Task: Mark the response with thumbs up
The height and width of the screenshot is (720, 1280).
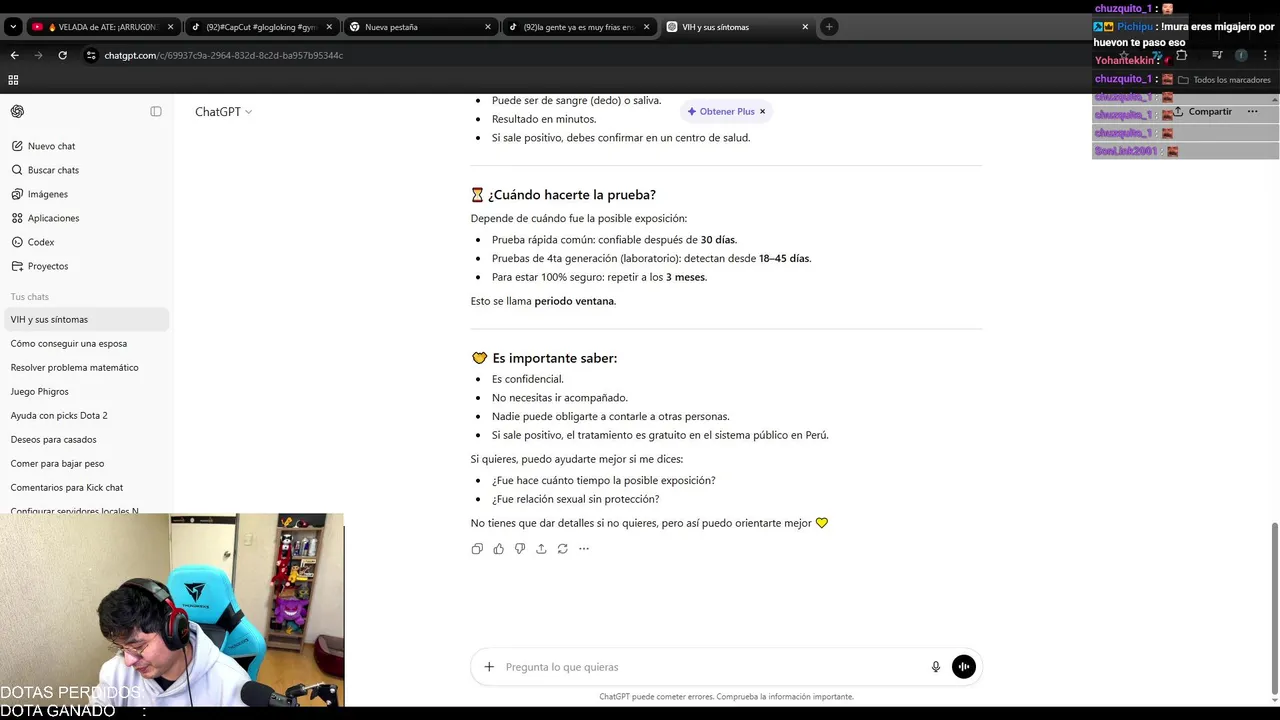Action: point(498,549)
